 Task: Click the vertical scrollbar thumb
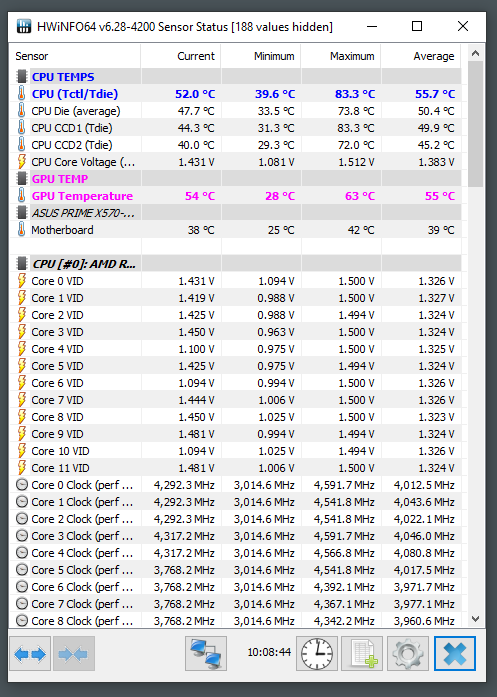(x=475, y=124)
